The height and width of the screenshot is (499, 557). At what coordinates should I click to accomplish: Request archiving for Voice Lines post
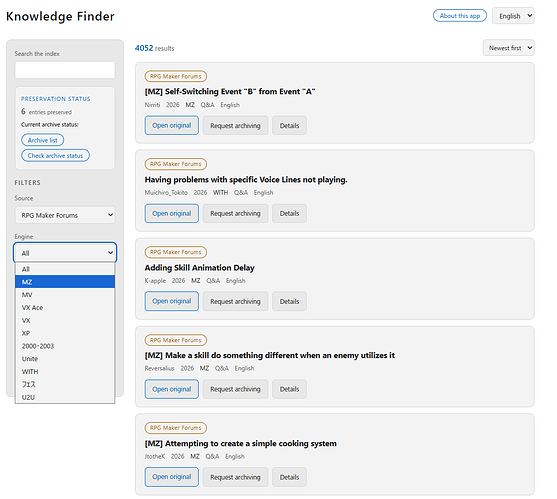point(235,213)
